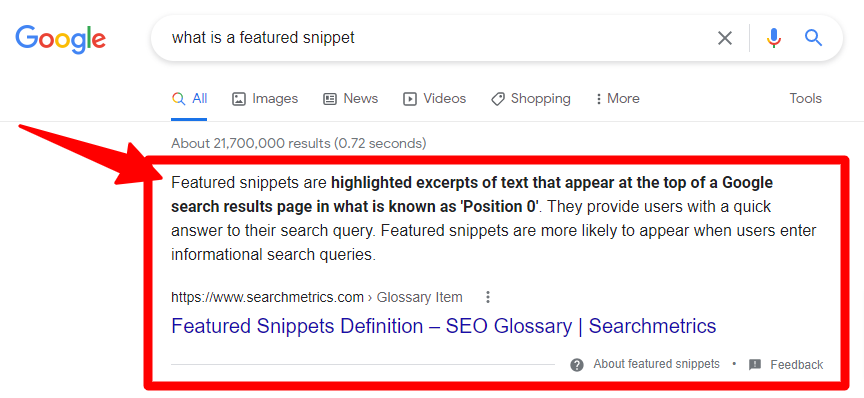Click the blue search magnifier icon
This screenshot has height=398, width=864.
tap(813, 37)
